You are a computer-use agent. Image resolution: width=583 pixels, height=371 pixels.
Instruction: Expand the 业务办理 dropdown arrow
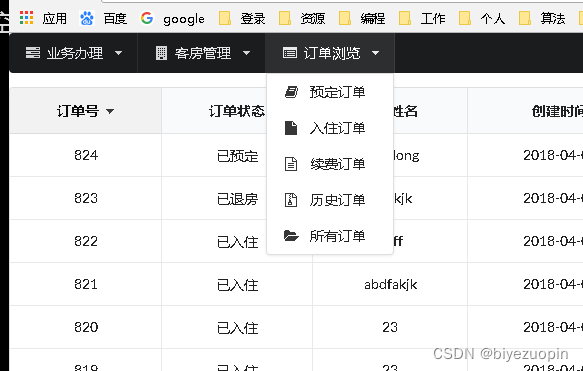tap(119, 53)
